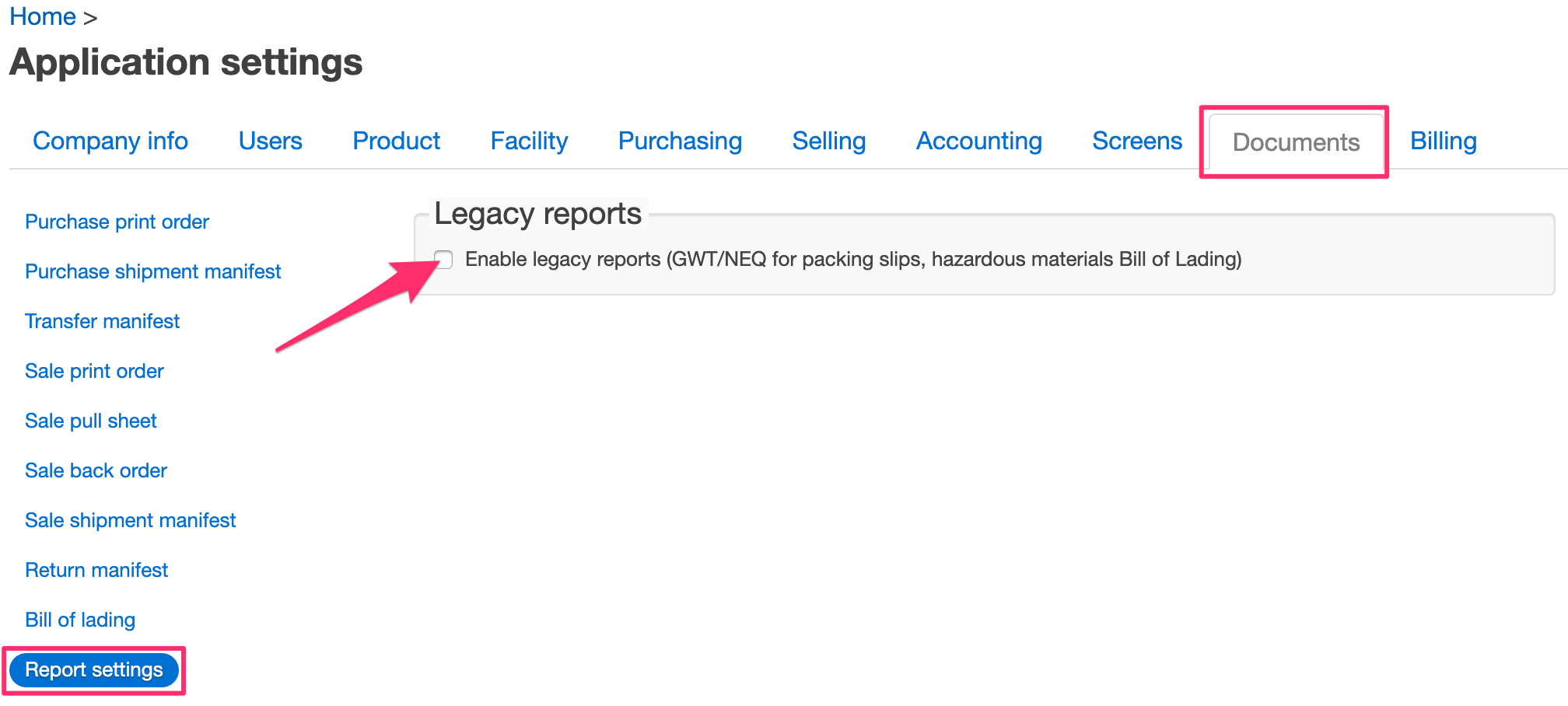The height and width of the screenshot is (706, 1568).
Task: Open the Transfer manifest document
Action: tap(102, 321)
